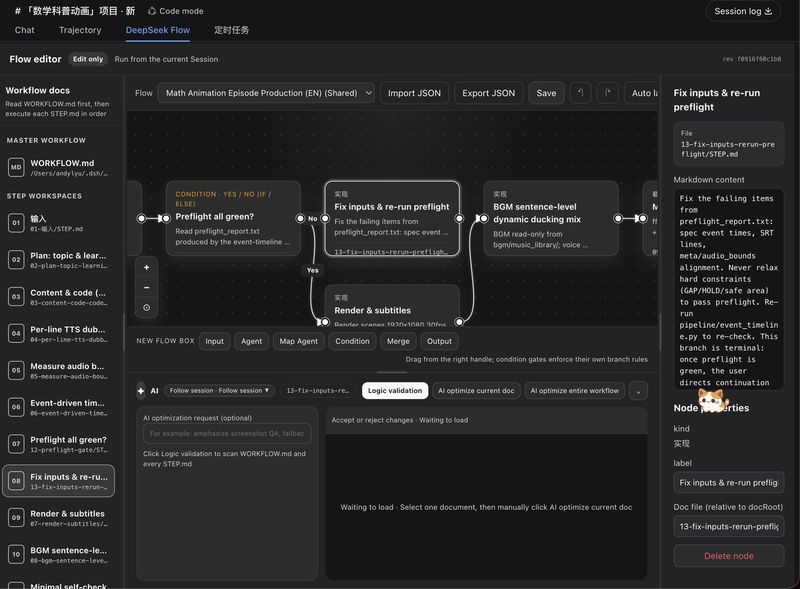Add a new Agent flow box
This screenshot has width=800, height=589.
coord(252,341)
